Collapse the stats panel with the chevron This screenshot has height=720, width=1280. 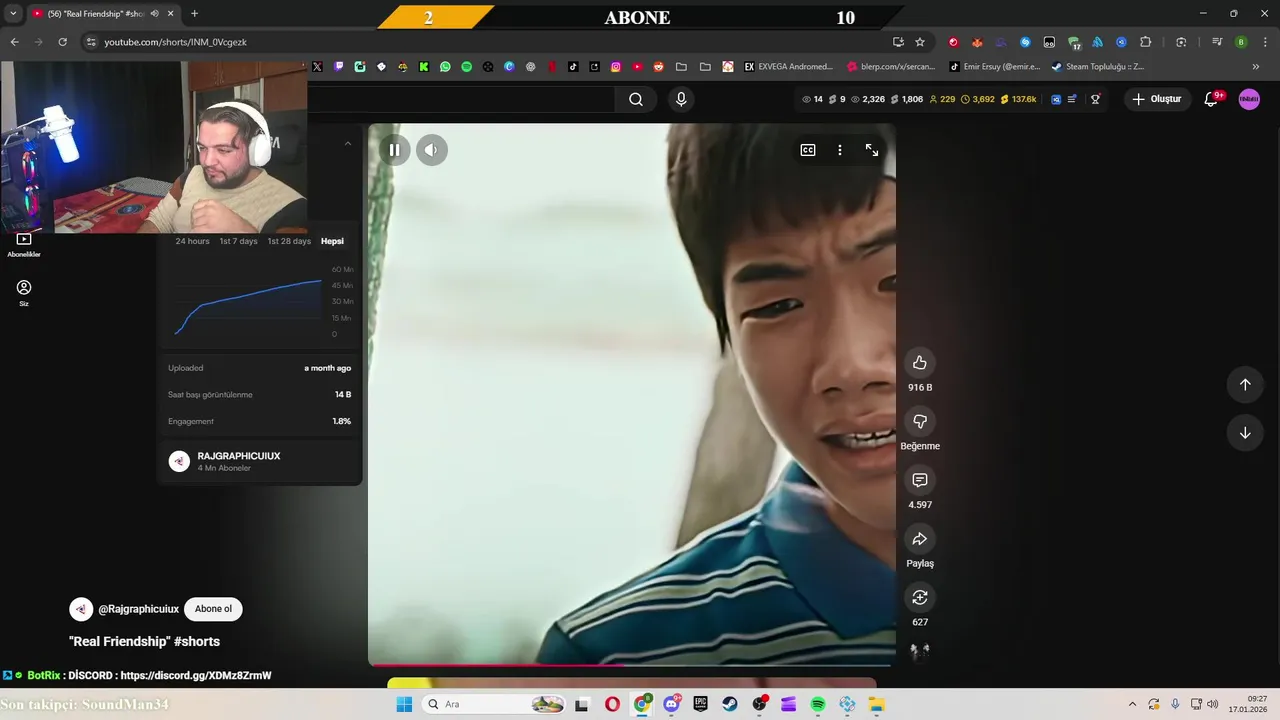(348, 144)
